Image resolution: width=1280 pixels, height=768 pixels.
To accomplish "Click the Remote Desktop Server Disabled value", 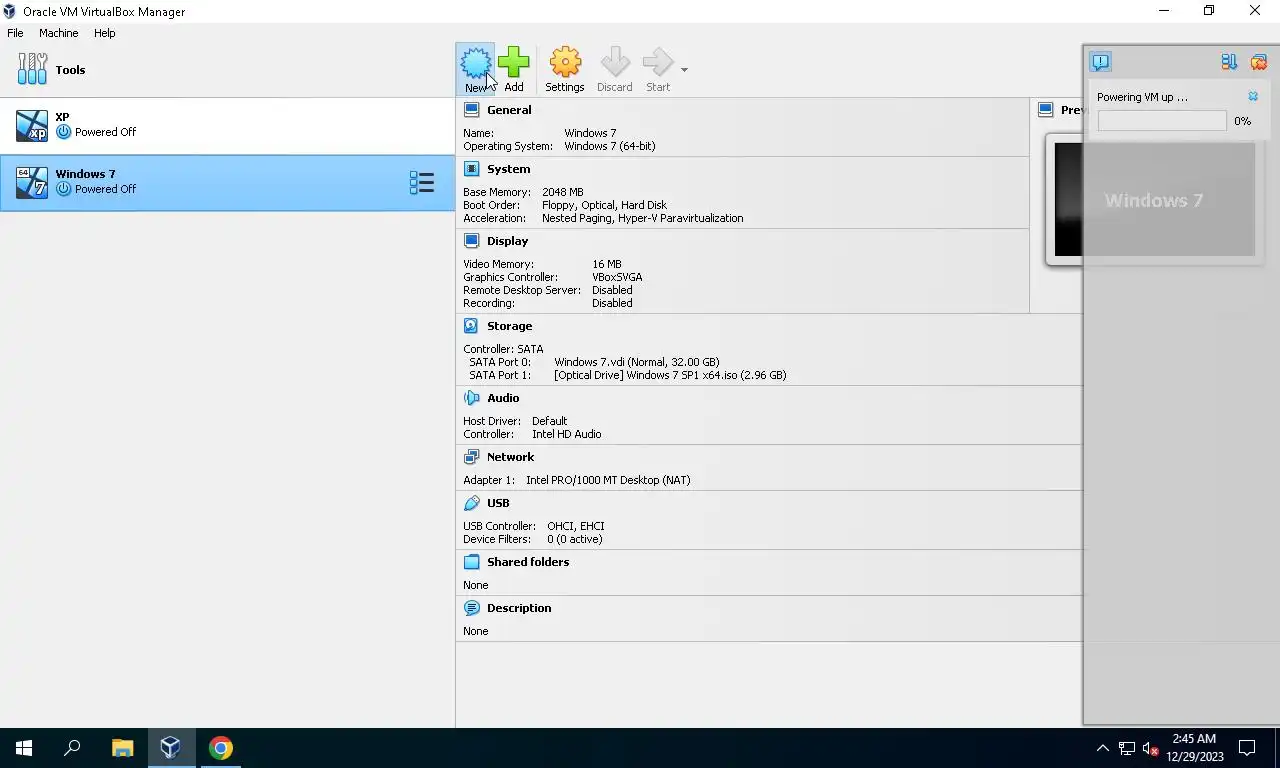I will click(x=612, y=290).
